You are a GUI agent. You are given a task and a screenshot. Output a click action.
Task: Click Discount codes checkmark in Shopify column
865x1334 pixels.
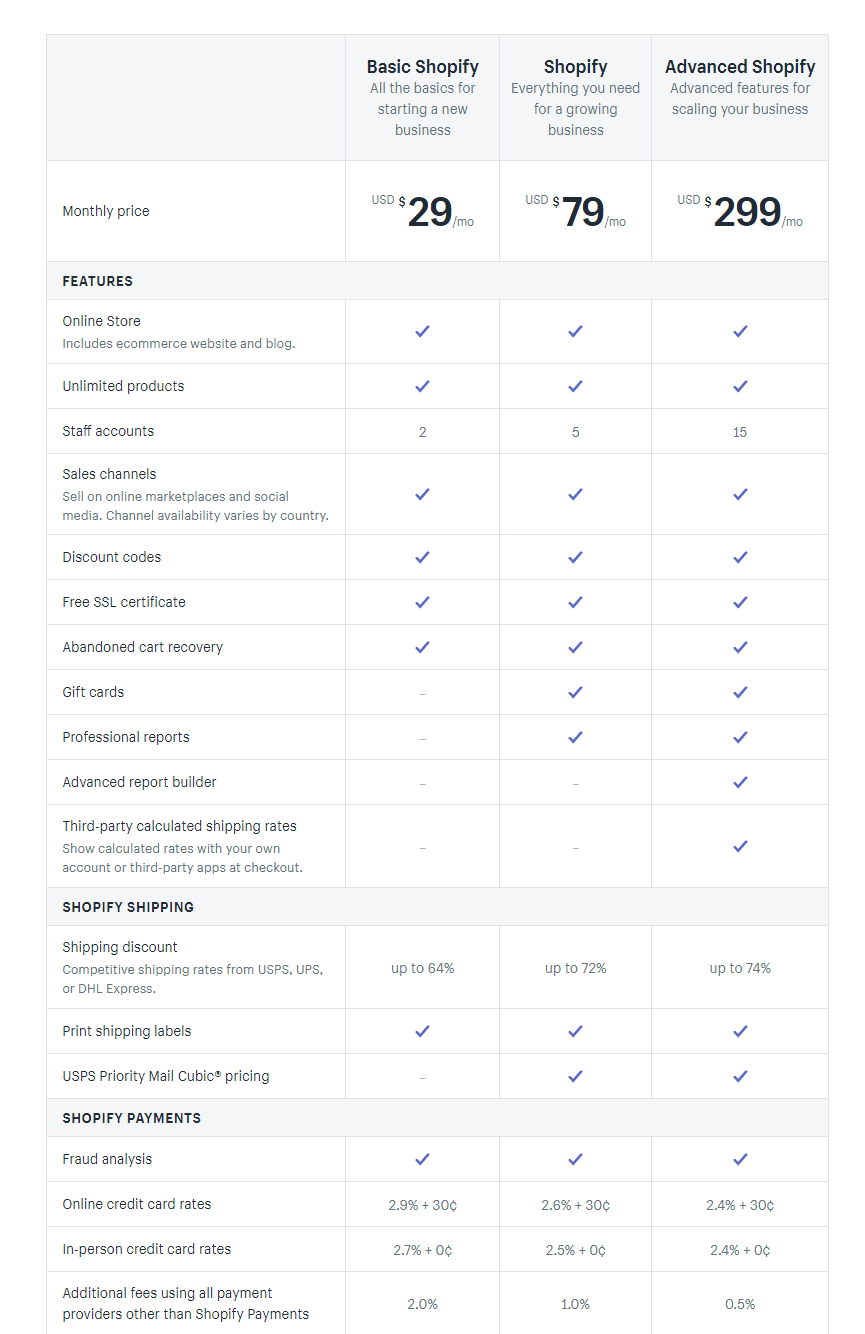[x=575, y=557]
